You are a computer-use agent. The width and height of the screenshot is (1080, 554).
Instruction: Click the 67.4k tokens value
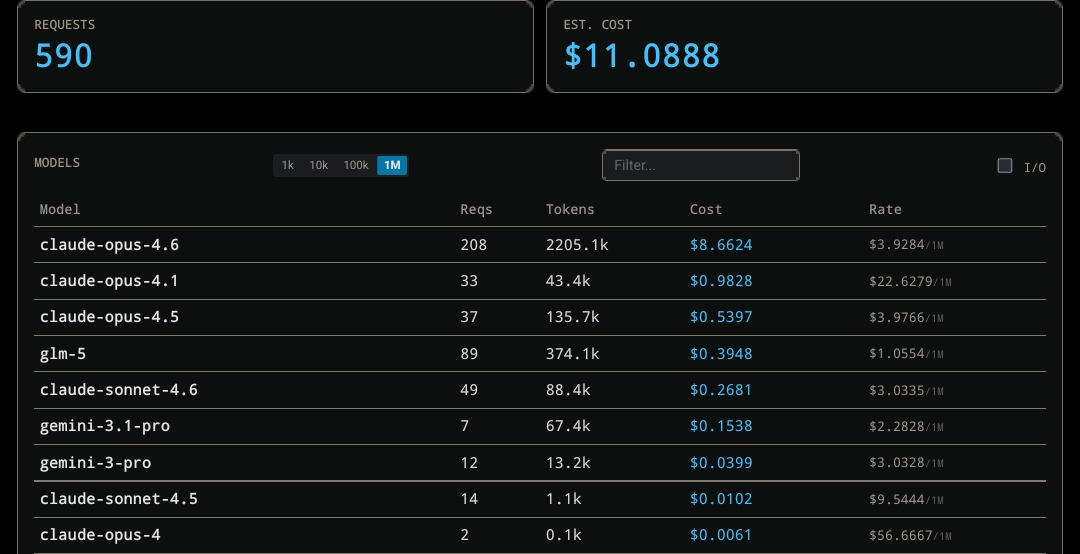point(568,426)
